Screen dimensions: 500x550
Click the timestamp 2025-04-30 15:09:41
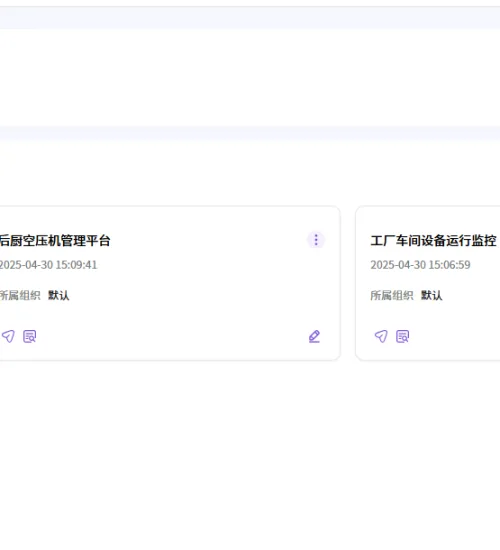tap(48, 265)
